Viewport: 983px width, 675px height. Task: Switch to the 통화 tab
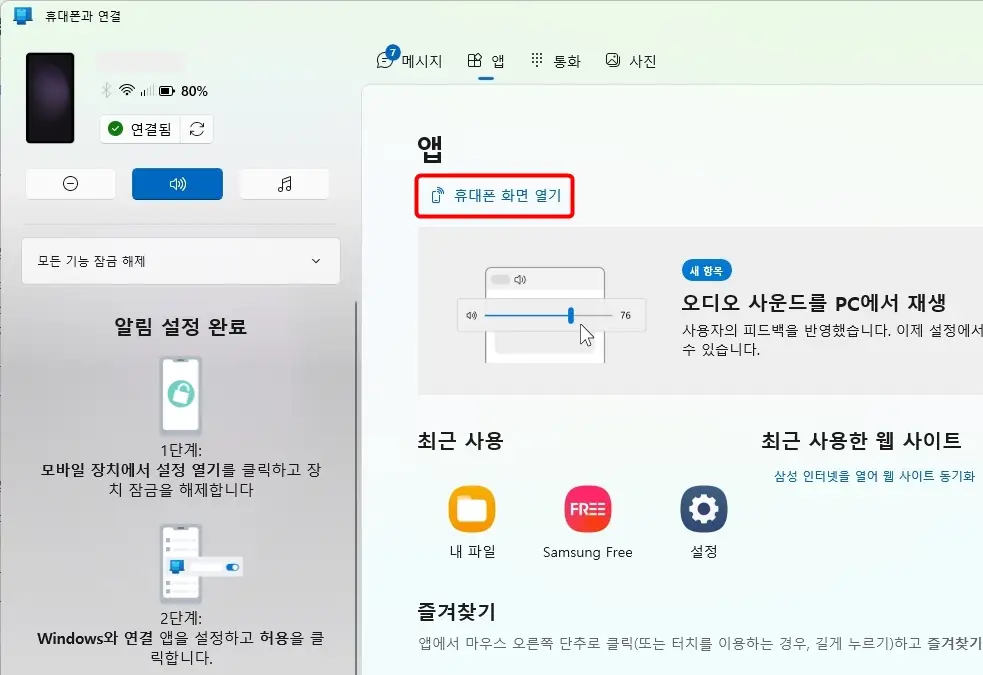[556, 60]
